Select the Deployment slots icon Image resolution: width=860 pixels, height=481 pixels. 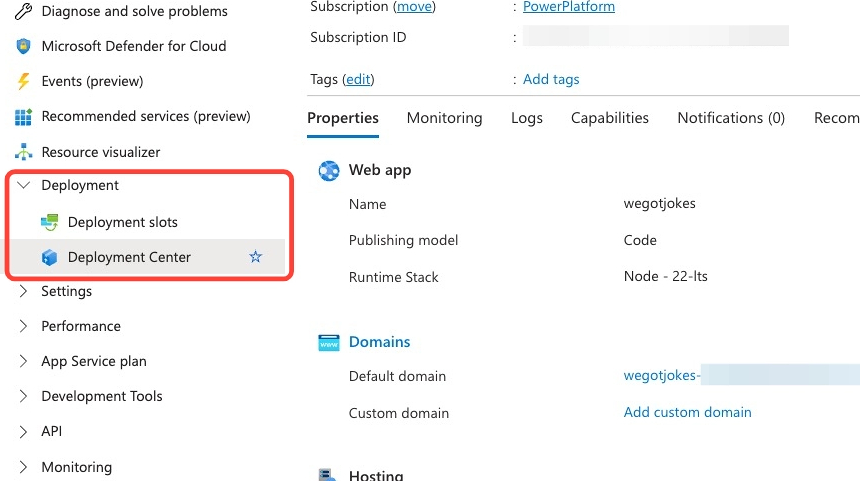[x=50, y=222]
